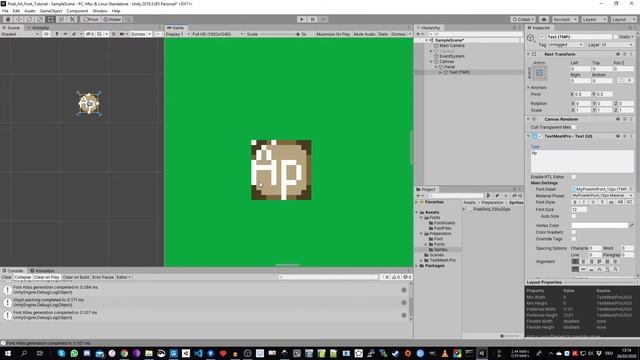
Task: Select the Move tool in Unity toolbar
Action: (x=18, y=19)
